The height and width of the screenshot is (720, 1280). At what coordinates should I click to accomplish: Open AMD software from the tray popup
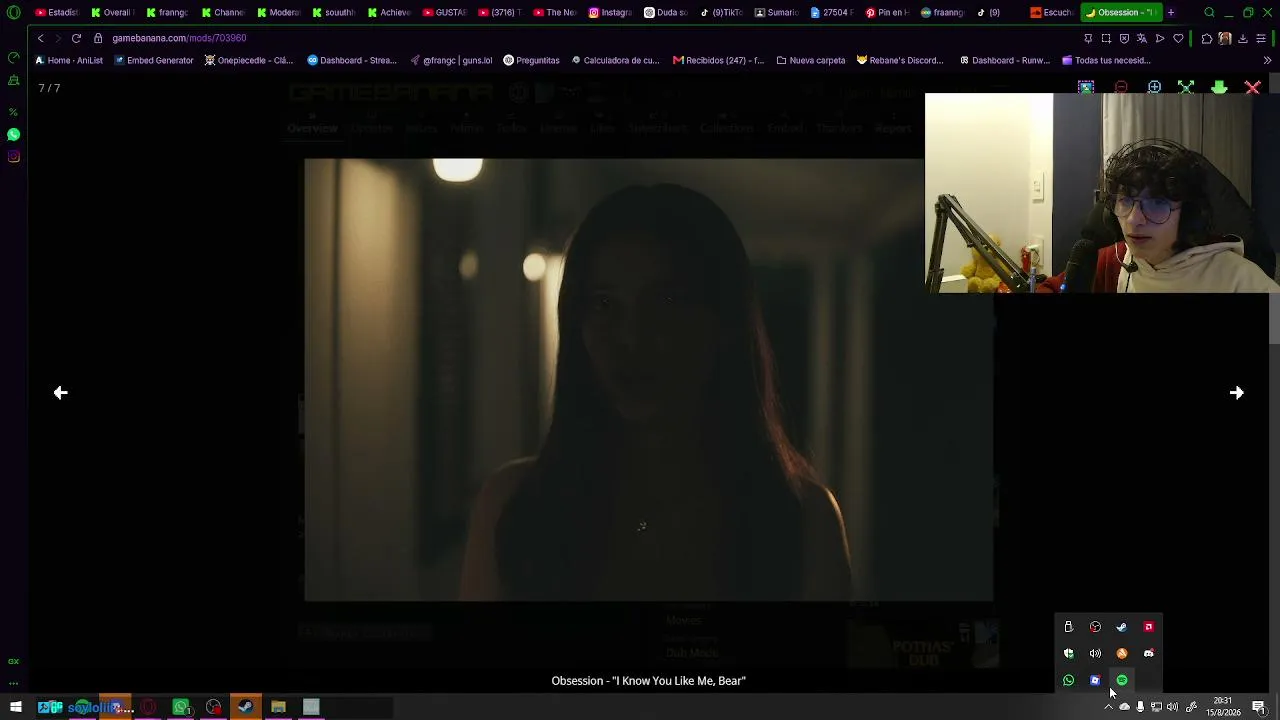pyautogui.click(x=1149, y=627)
